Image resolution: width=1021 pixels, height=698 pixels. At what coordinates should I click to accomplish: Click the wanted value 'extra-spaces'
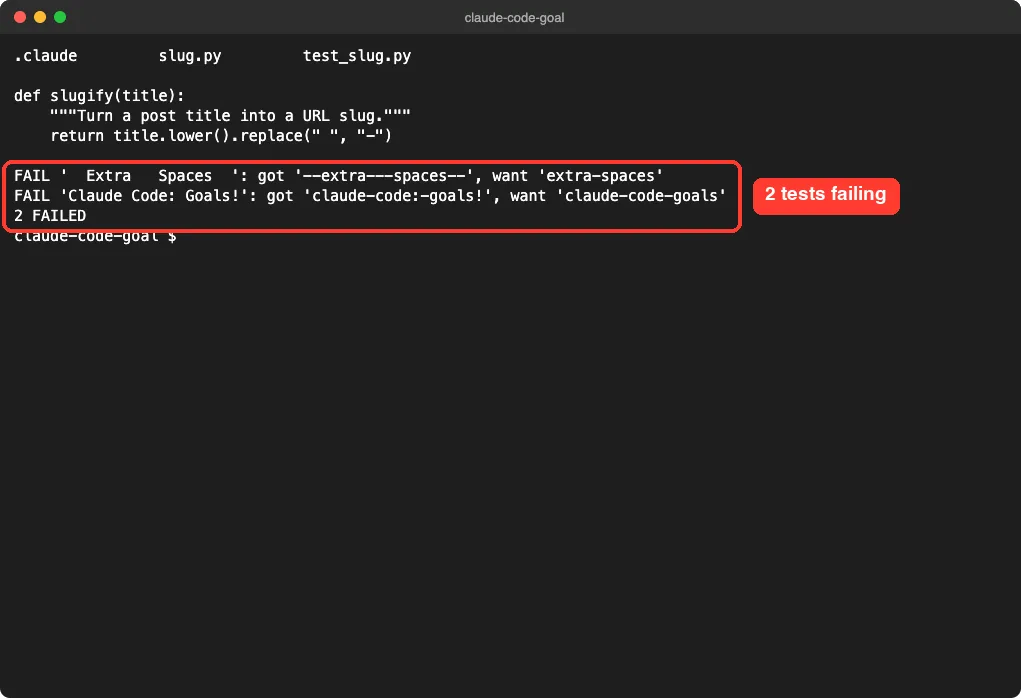point(600,176)
